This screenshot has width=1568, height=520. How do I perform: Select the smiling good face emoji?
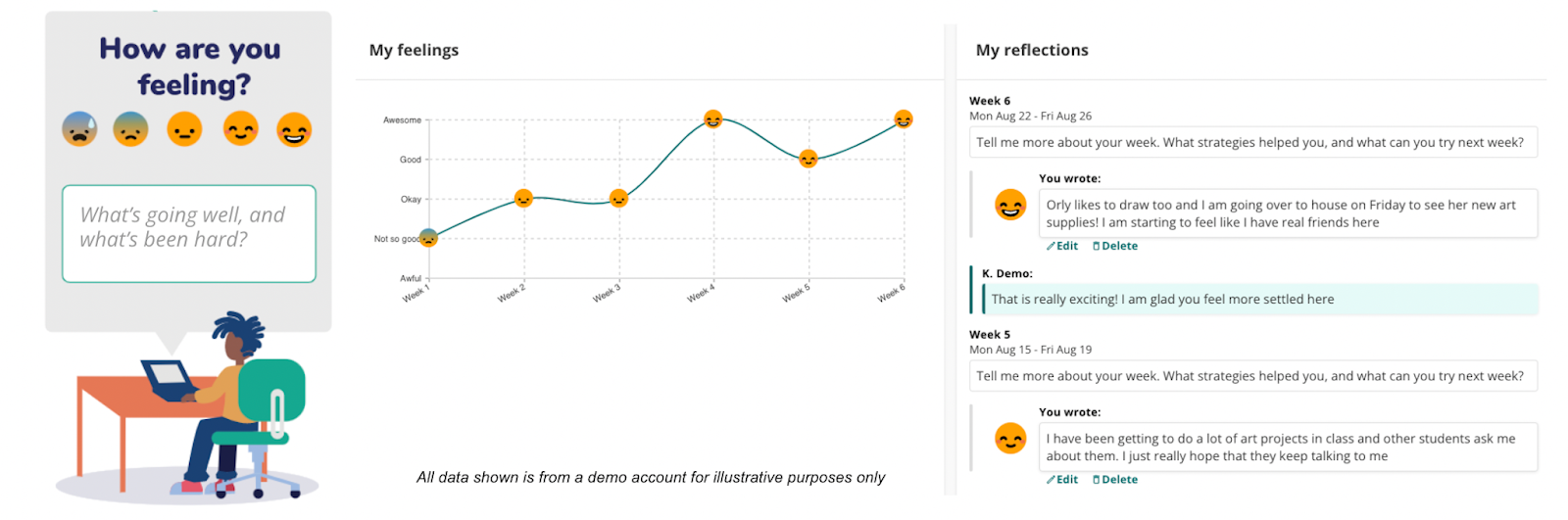(240, 128)
